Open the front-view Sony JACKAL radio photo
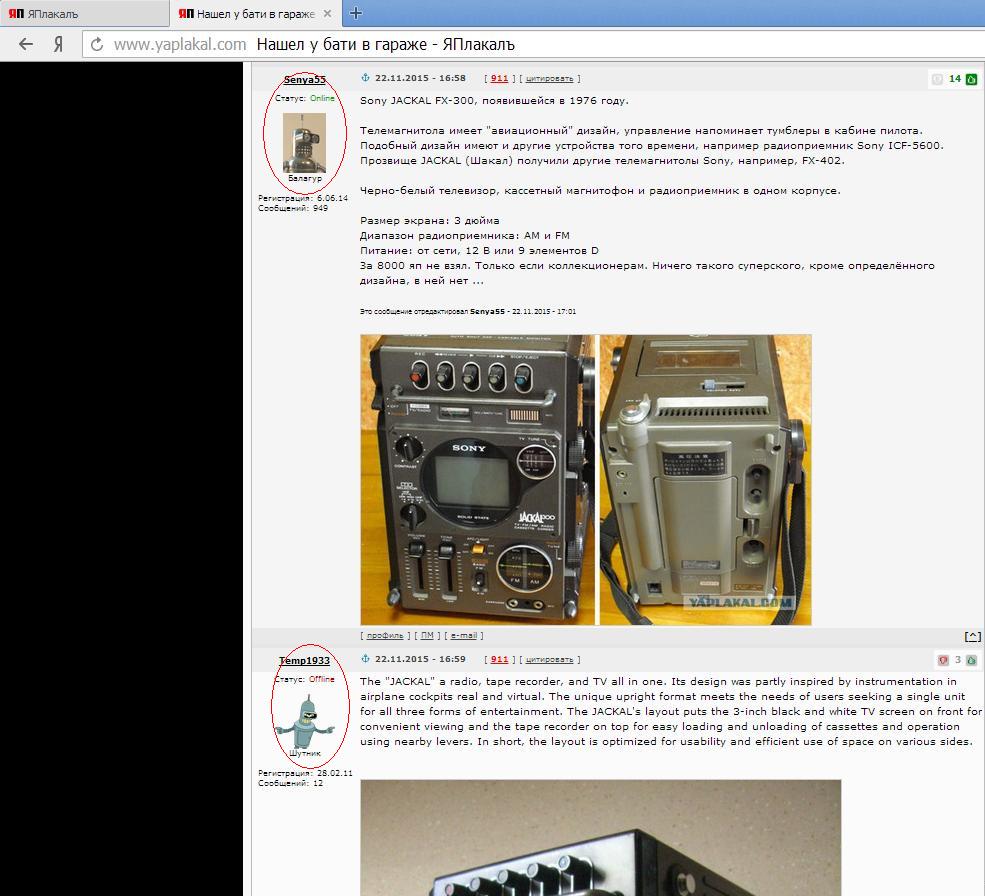This screenshot has width=985, height=896. 477,479
